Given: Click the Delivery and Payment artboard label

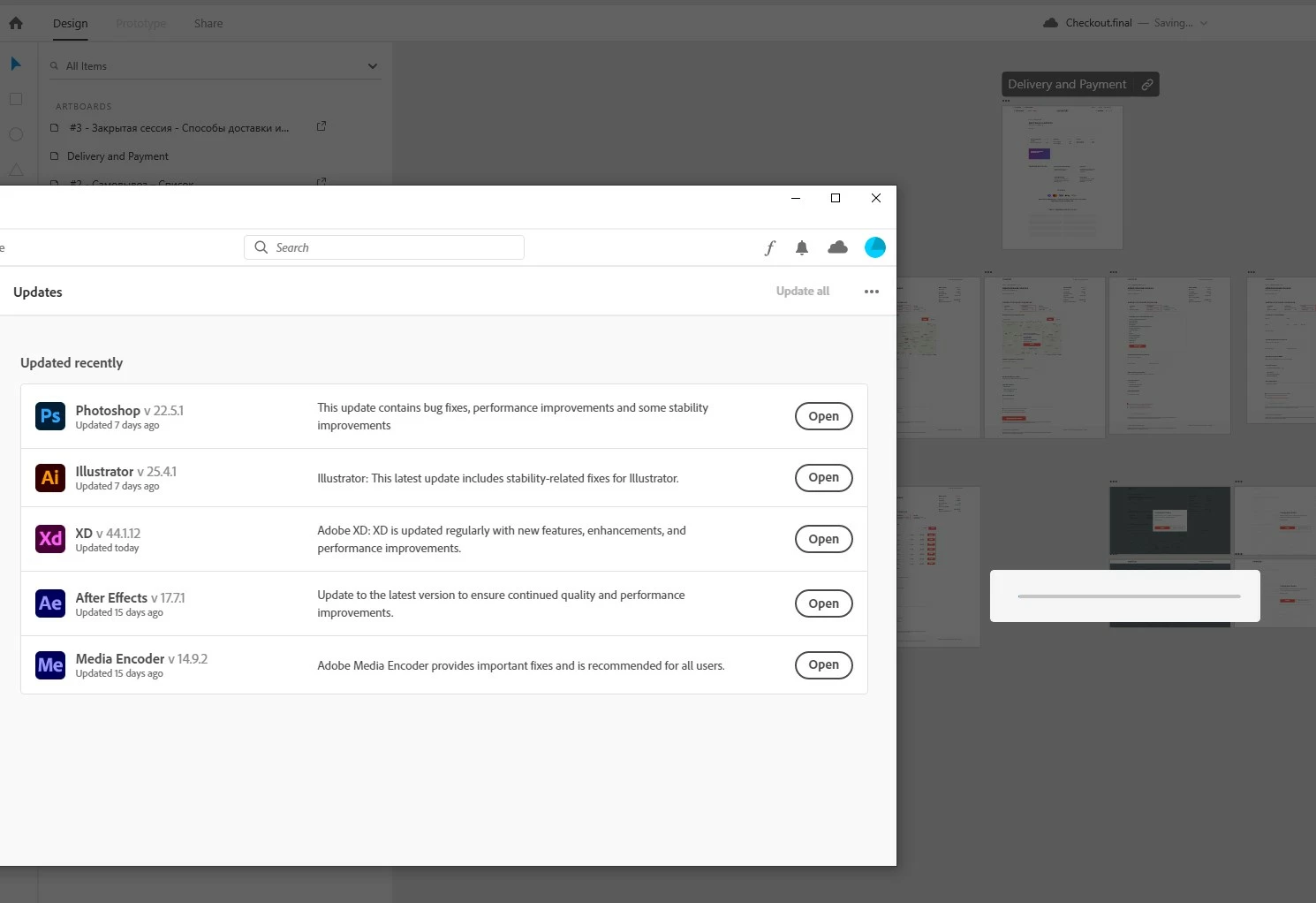Looking at the screenshot, I should (x=1067, y=85).
